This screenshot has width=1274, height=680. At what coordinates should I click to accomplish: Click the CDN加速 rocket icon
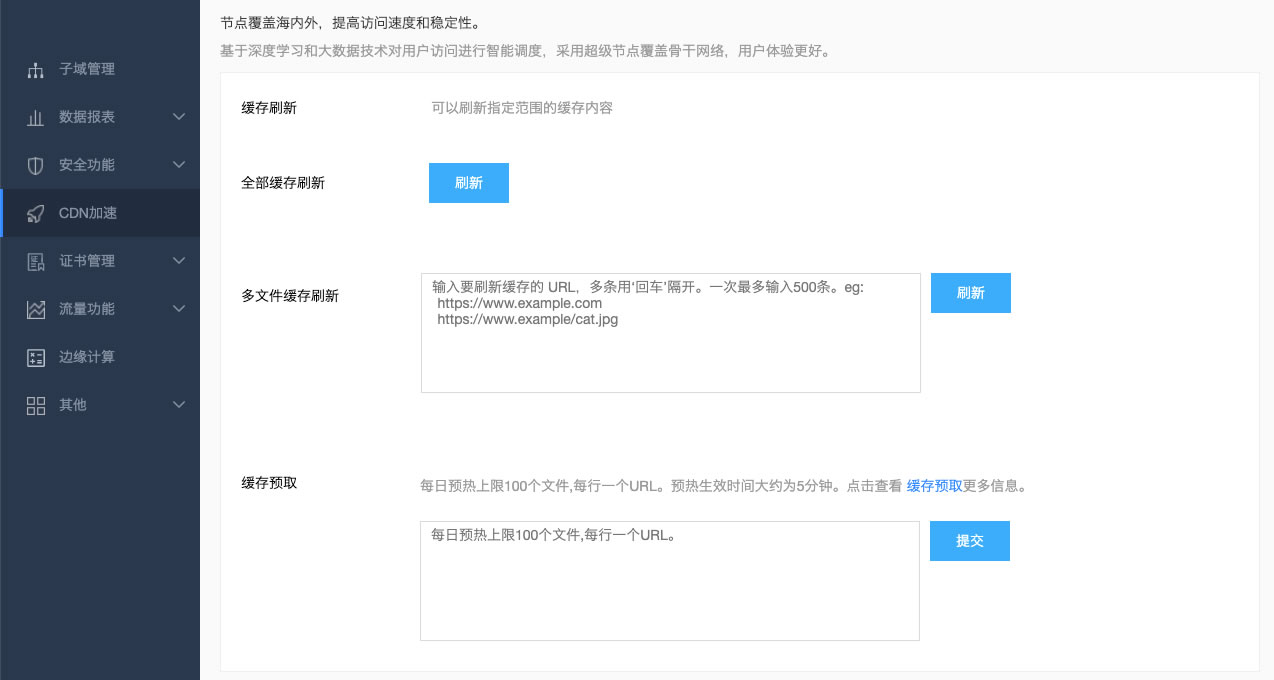[x=36, y=213]
